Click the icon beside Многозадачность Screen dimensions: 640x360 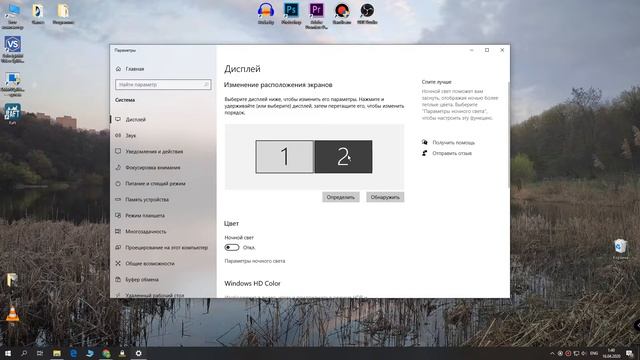(118, 231)
